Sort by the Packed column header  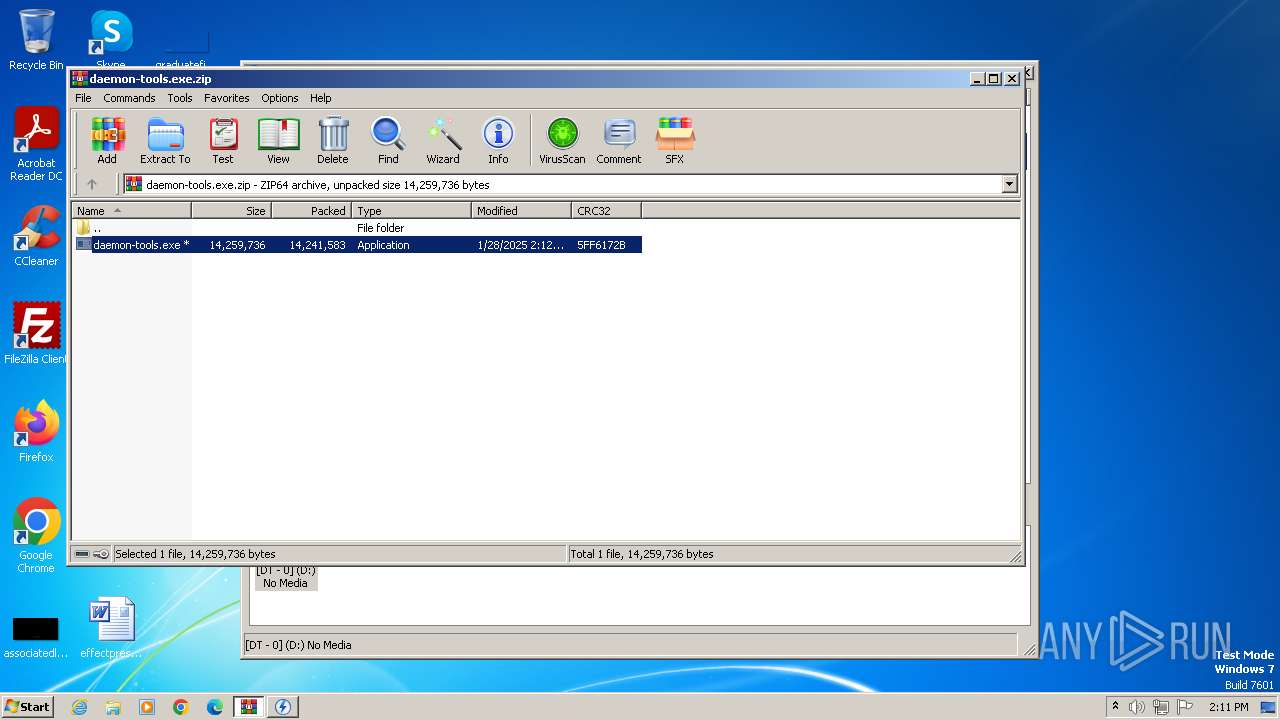(x=311, y=210)
